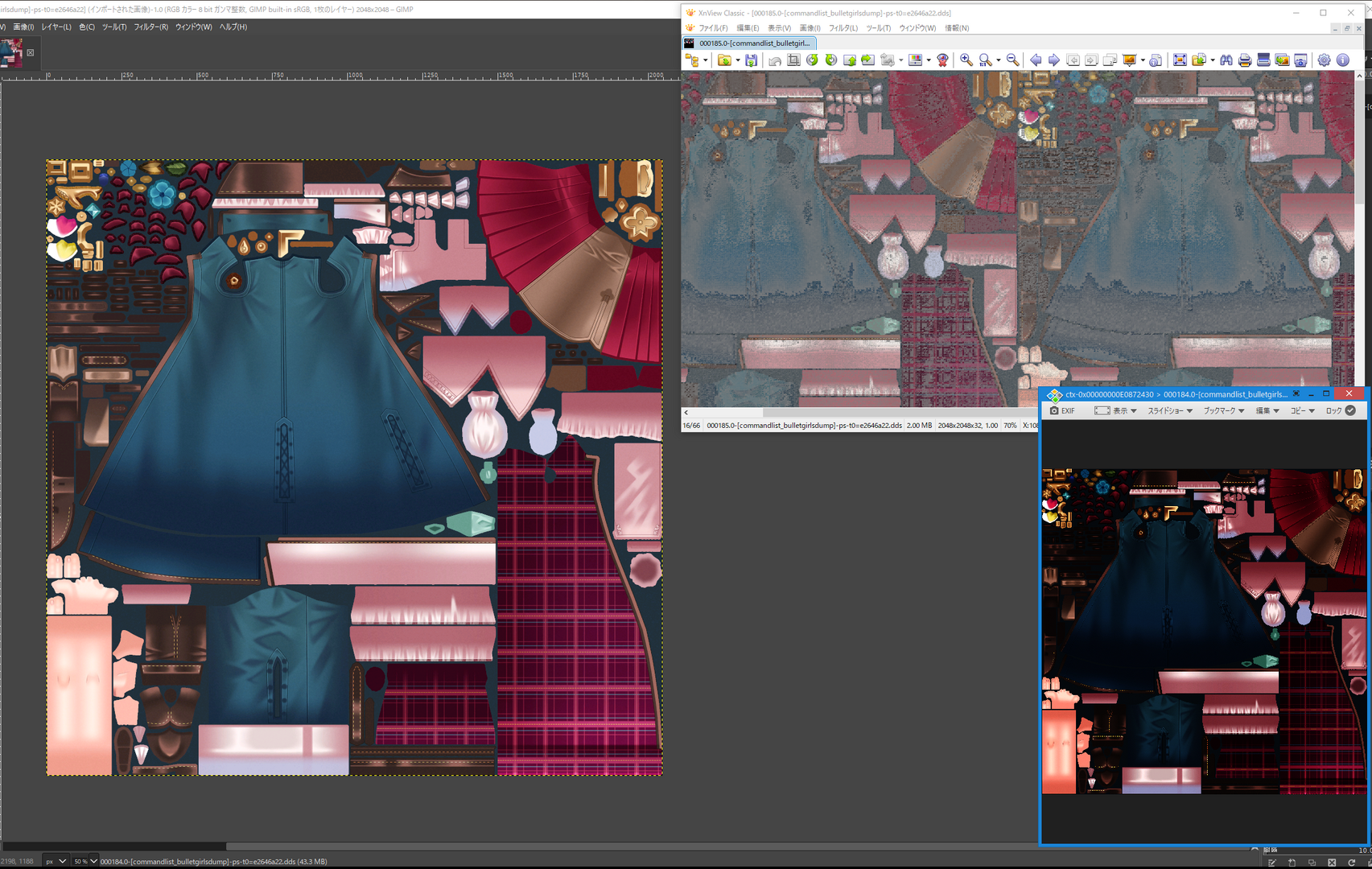Screen dimensions: 1372x869
Task: Select the GIMP image thumbnail tab
Action: point(11,53)
